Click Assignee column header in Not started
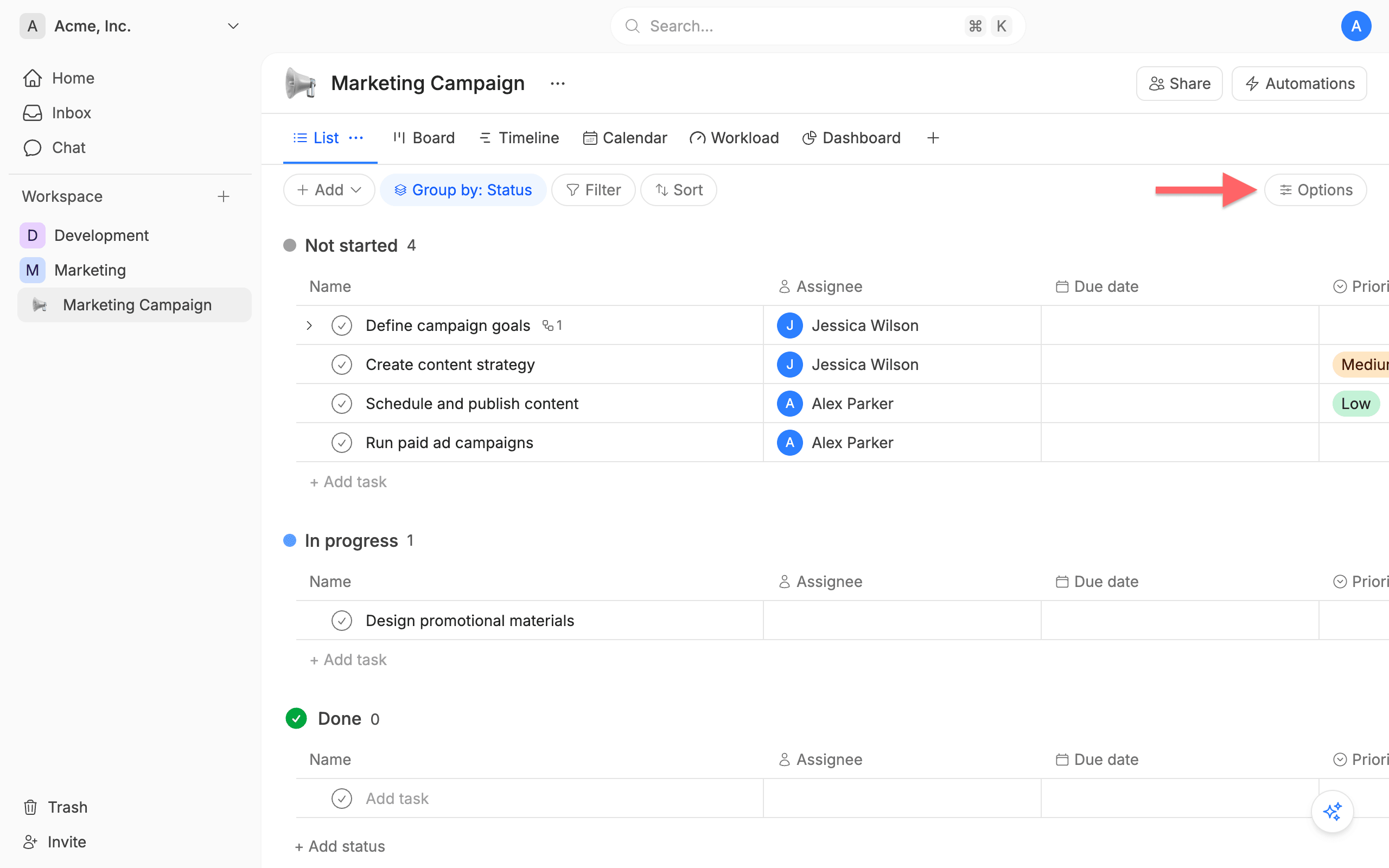This screenshot has height=868, width=1389. [x=821, y=286]
